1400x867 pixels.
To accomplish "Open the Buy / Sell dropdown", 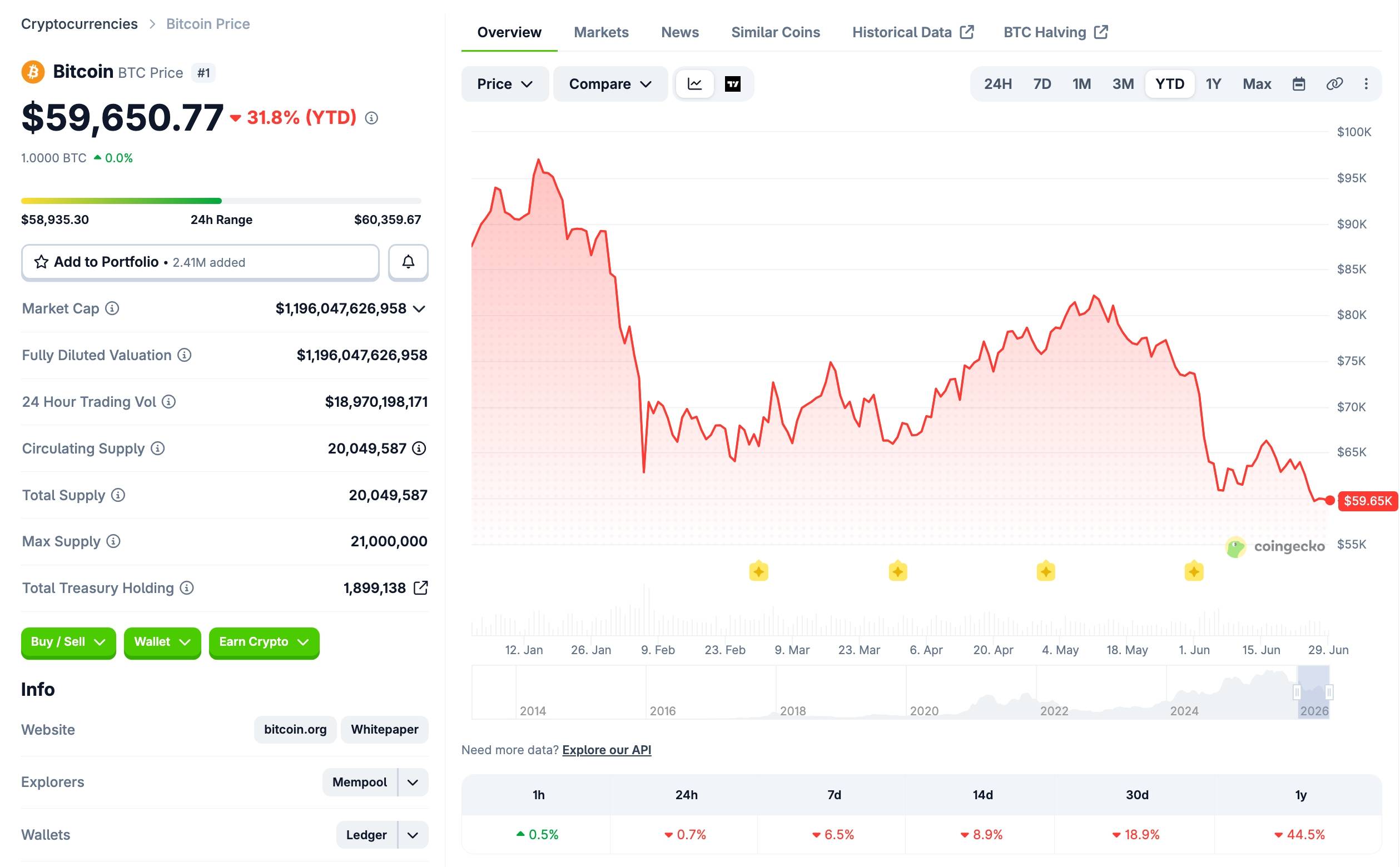I will click(68, 642).
